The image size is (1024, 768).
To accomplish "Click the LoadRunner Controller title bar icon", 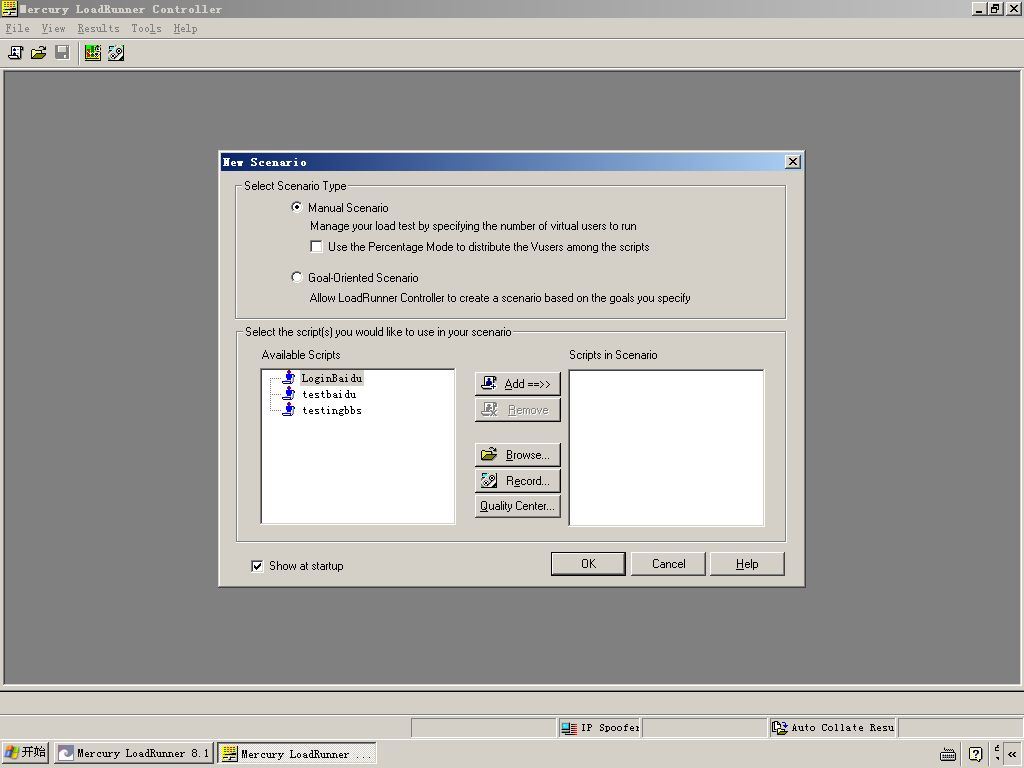I will 9,8.
